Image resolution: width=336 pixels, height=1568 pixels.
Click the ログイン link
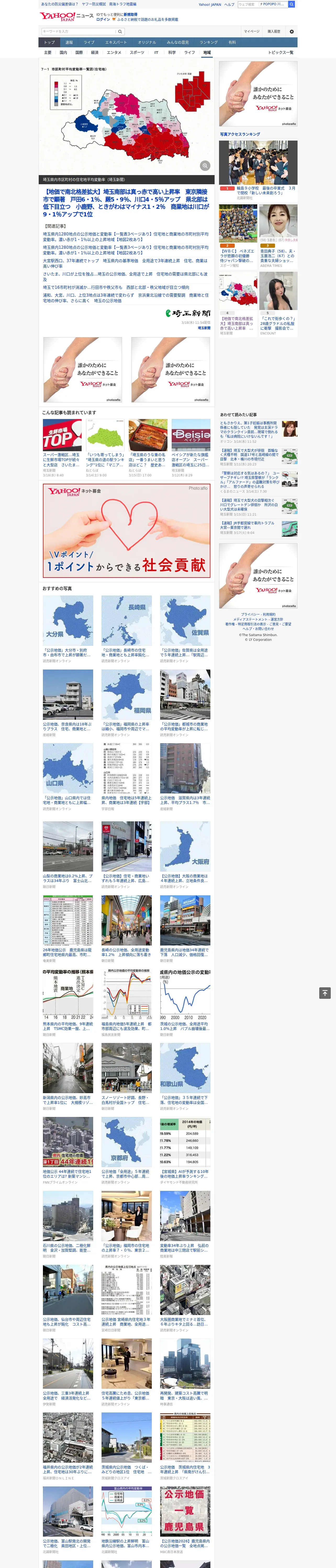point(103,20)
